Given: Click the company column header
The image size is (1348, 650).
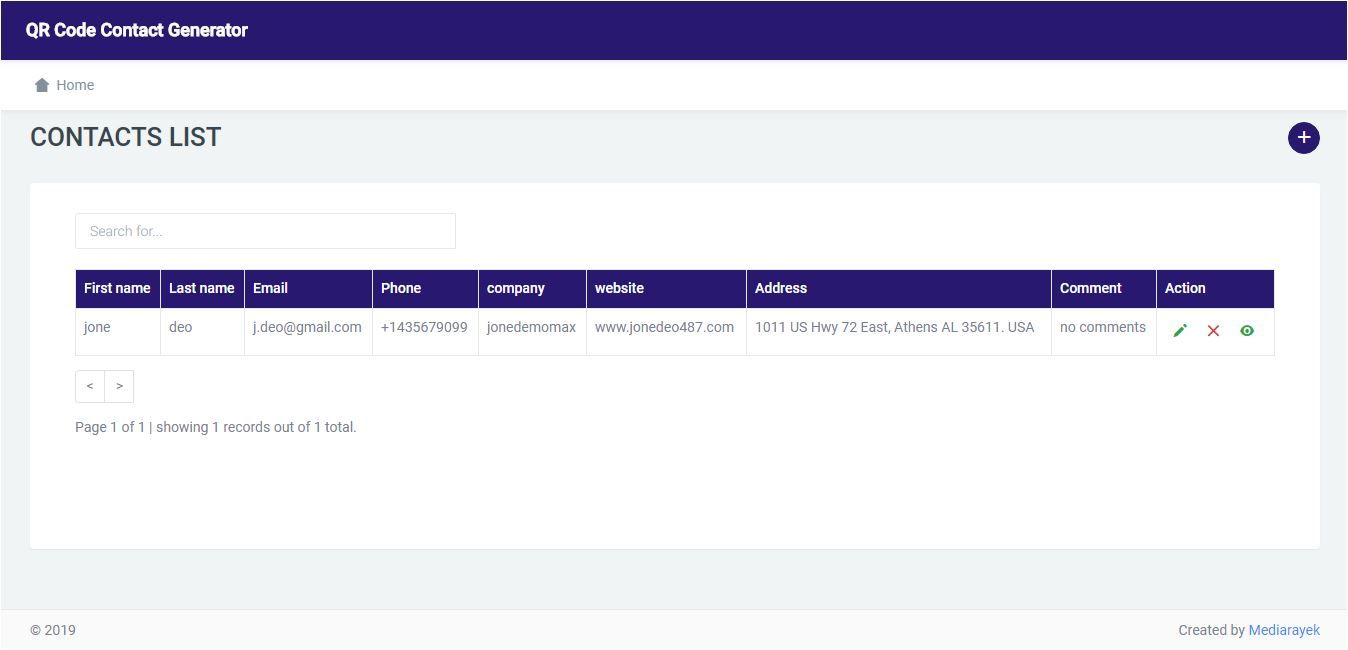Looking at the screenshot, I should pos(532,288).
